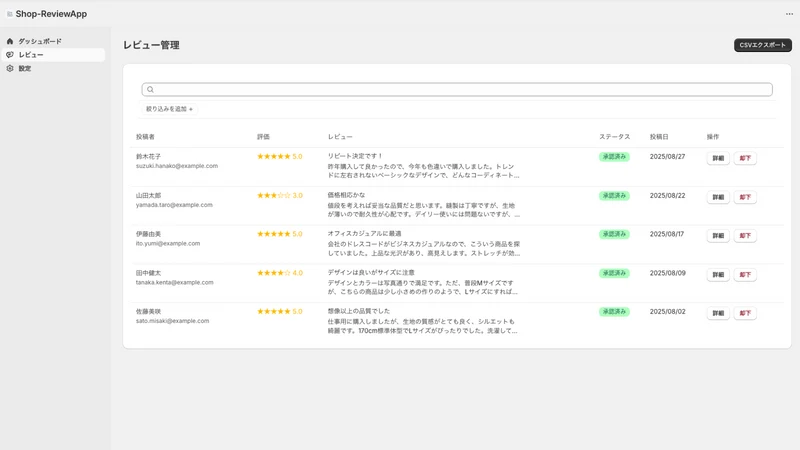This screenshot has height=450, width=800.
Task: Click the date 2025/08/02
Action: 667,311
